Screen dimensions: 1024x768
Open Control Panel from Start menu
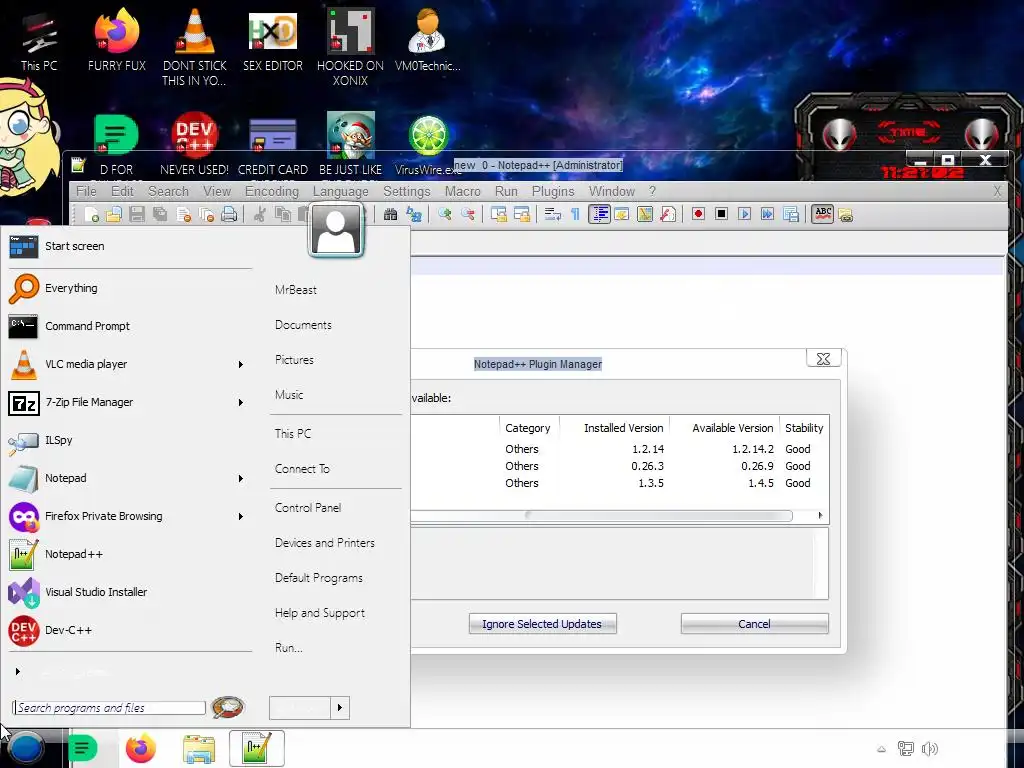point(308,507)
